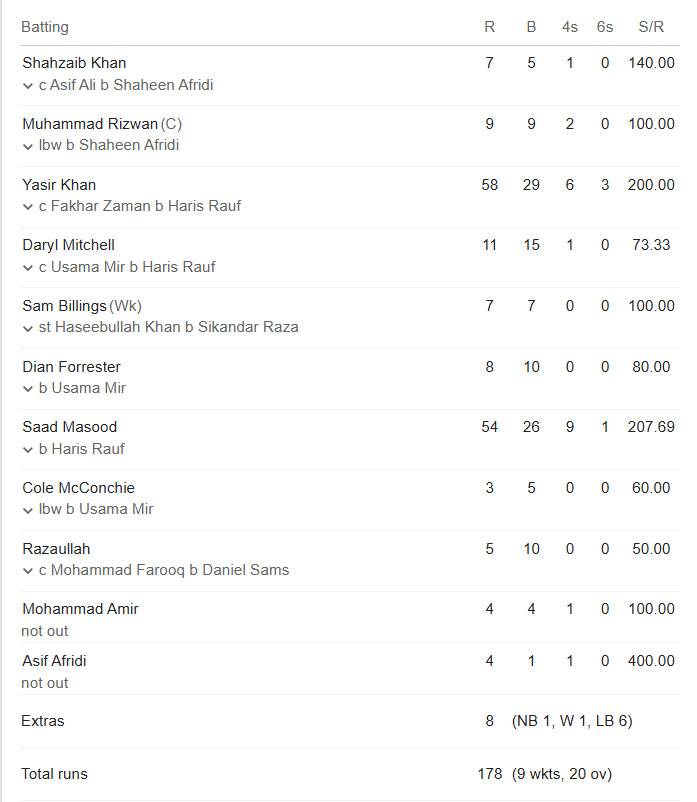
Task: Expand Dian Forrester dismissal chevron
Action: click(x=28, y=389)
